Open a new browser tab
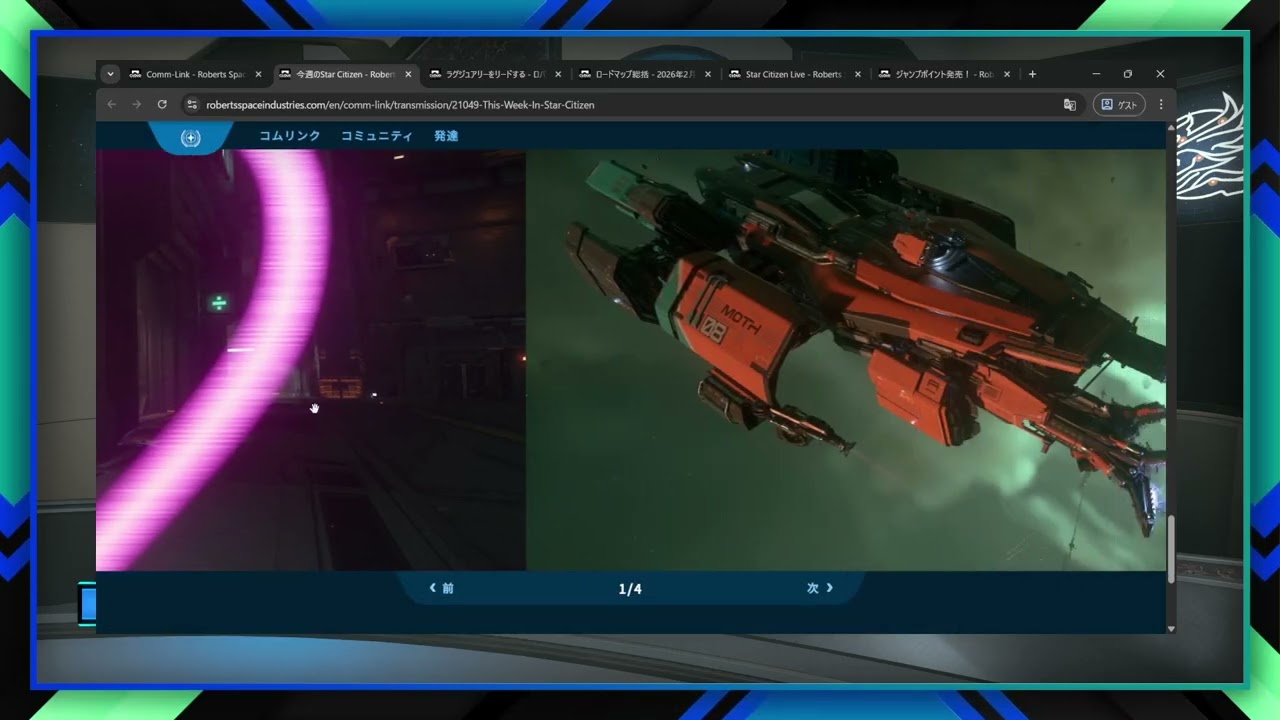Image resolution: width=1280 pixels, height=720 pixels. [x=1032, y=74]
